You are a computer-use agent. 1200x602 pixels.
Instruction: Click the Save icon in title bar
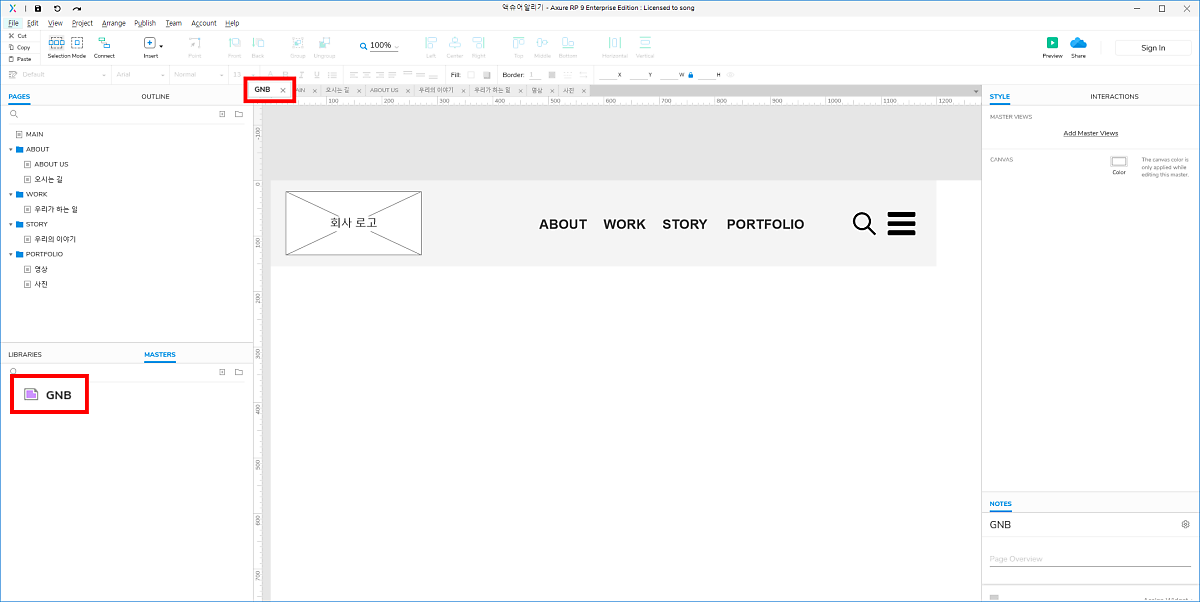38,8
